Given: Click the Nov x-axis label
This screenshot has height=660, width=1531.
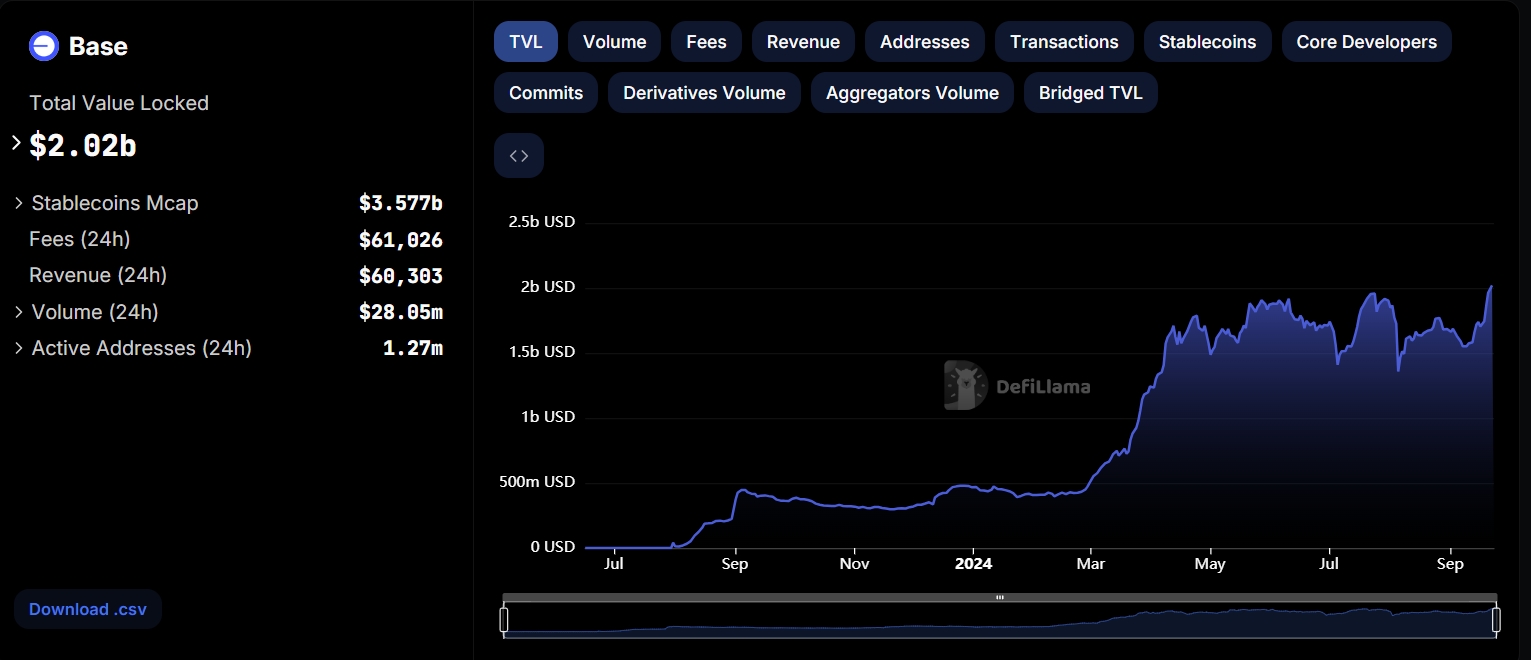Looking at the screenshot, I should pyautogui.click(x=854, y=564).
